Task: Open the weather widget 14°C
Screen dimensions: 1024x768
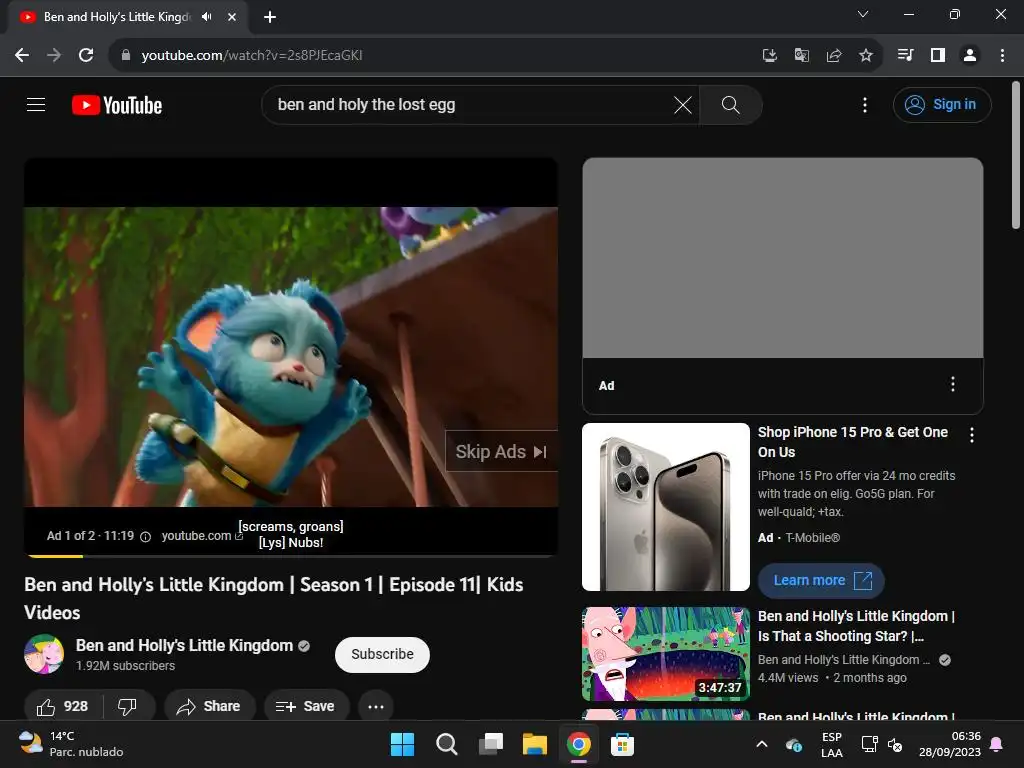Action: click(x=72, y=744)
